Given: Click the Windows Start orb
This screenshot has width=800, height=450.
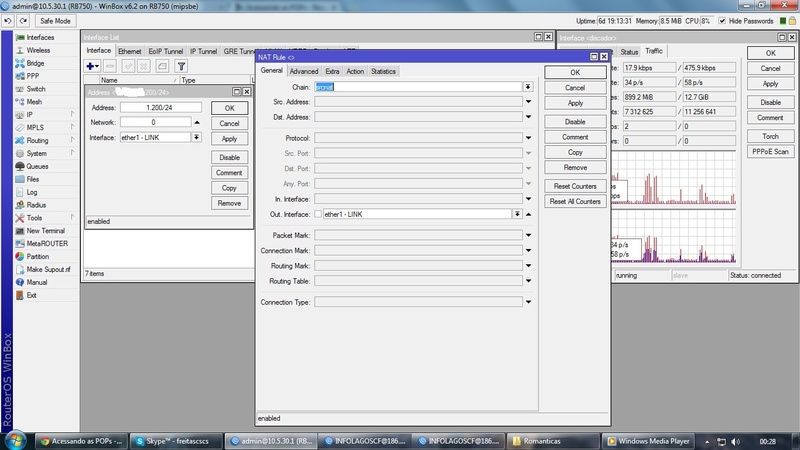Looking at the screenshot, I should pyautogui.click(x=15, y=440).
